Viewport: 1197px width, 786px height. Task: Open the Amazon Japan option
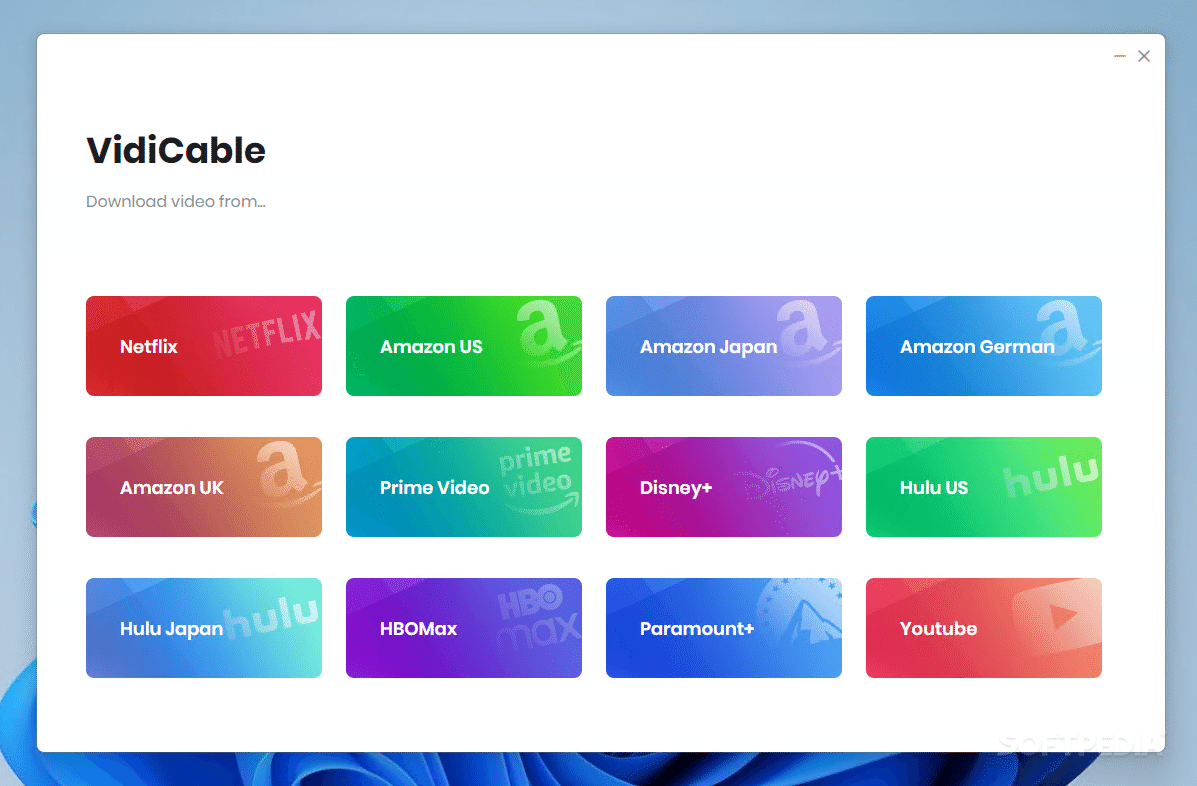(724, 346)
